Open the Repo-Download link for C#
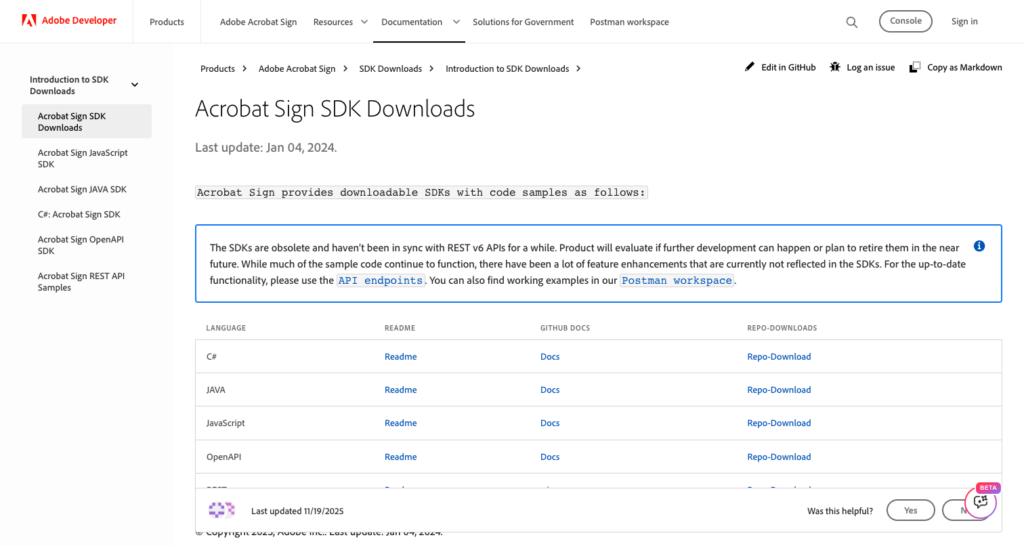The height and width of the screenshot is (546, 1024). (778, 357)
